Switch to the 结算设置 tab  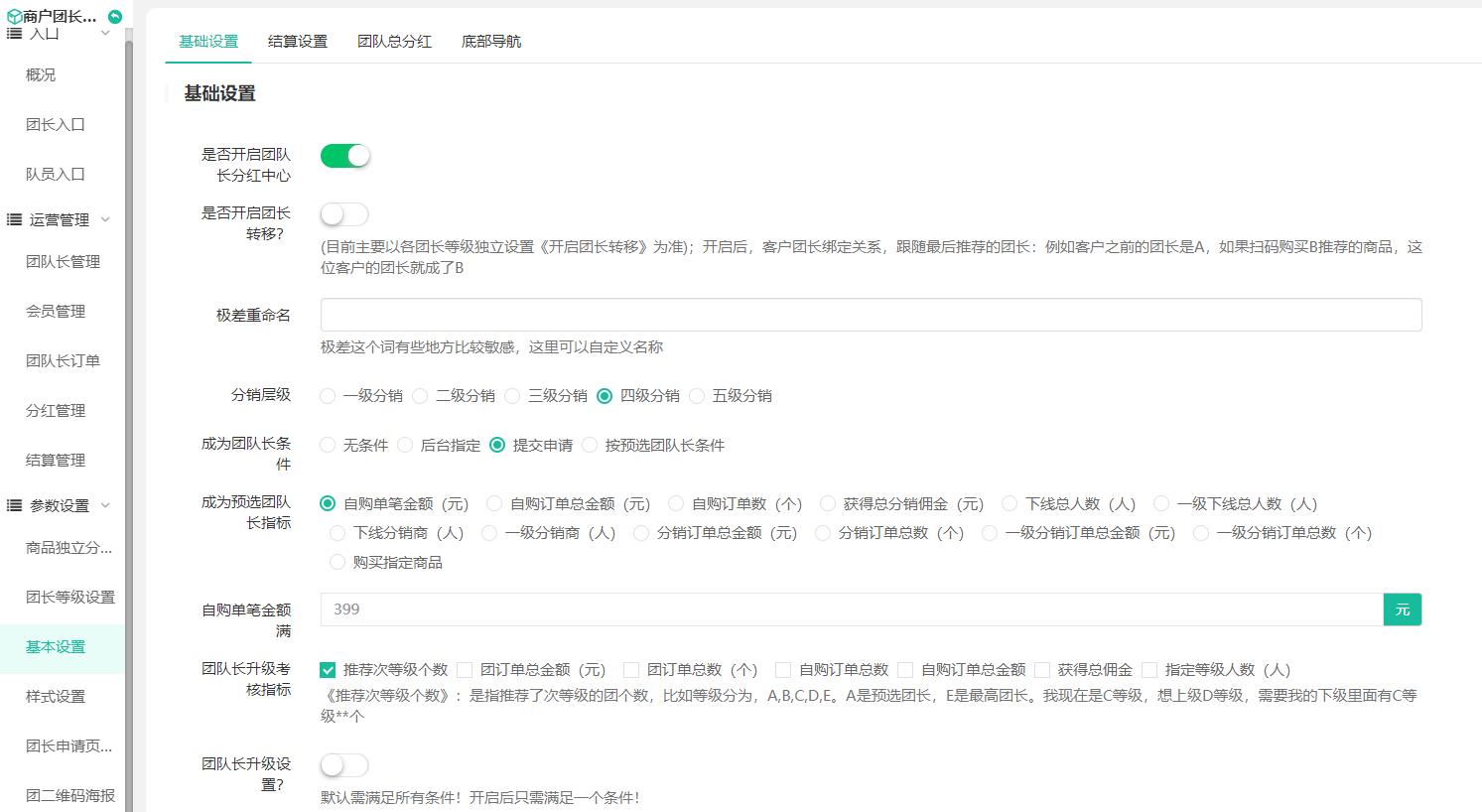coord(297,43)
